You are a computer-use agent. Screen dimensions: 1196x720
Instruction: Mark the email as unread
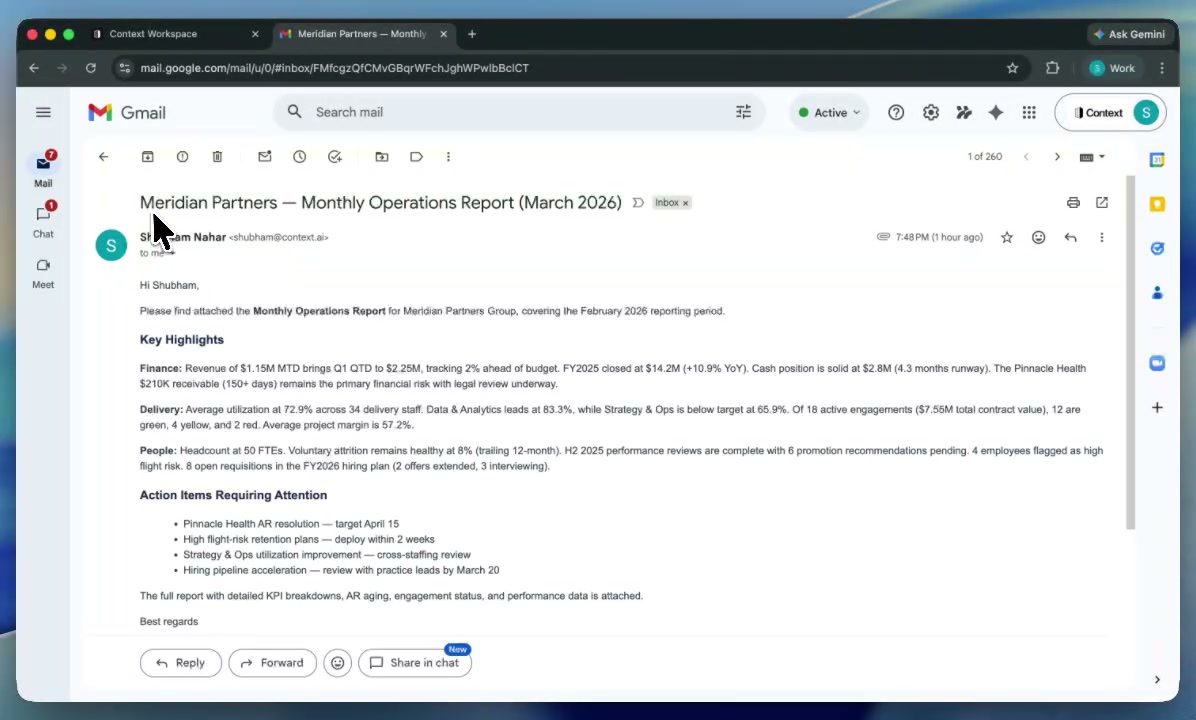pyautogui.click(x=265, y=156)
